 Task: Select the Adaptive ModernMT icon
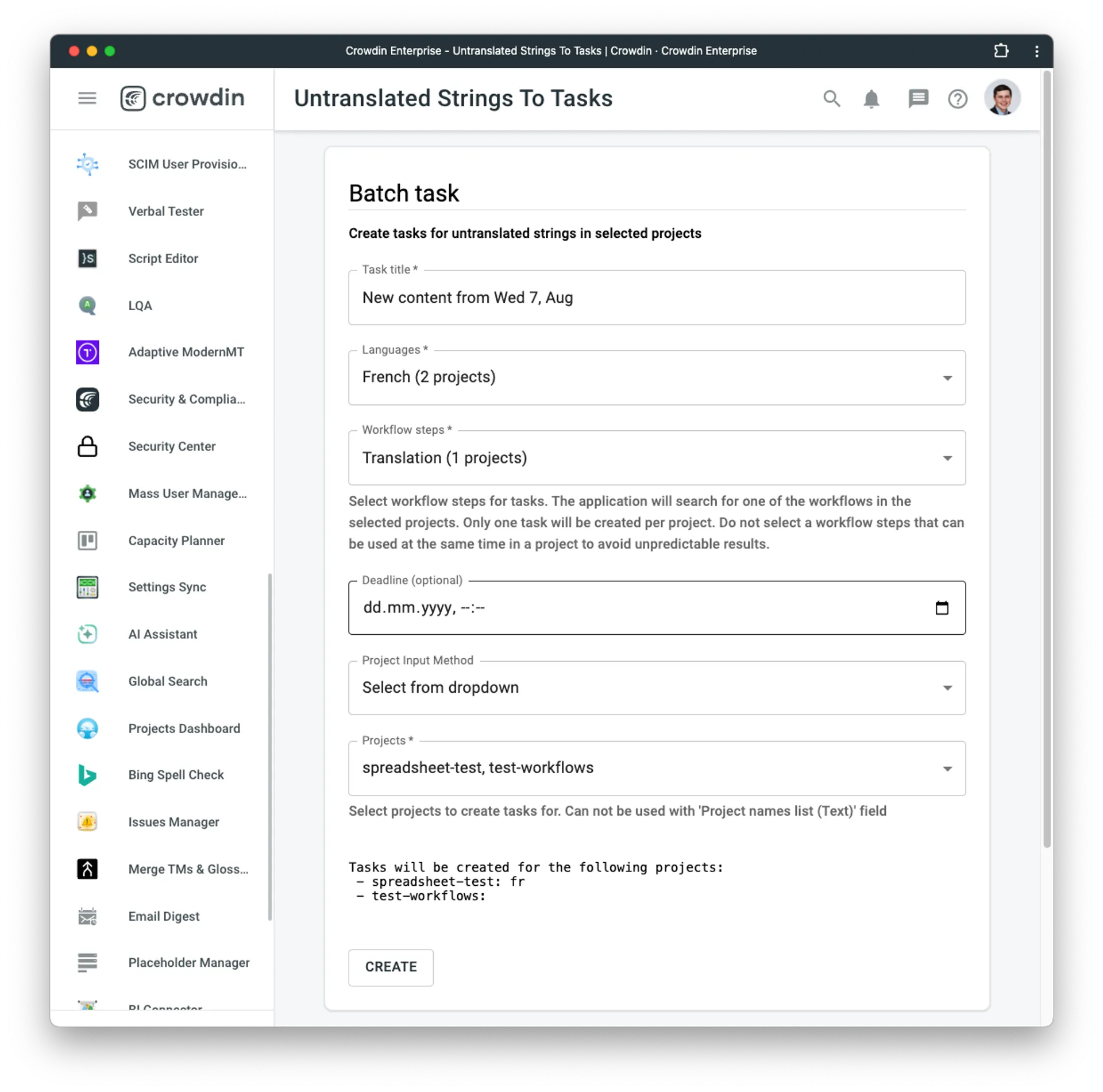coord(88,352)
